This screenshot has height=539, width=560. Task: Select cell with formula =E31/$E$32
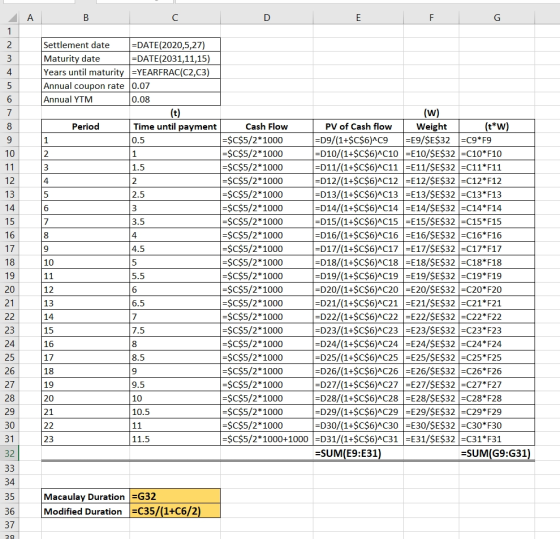pos(431,439)
